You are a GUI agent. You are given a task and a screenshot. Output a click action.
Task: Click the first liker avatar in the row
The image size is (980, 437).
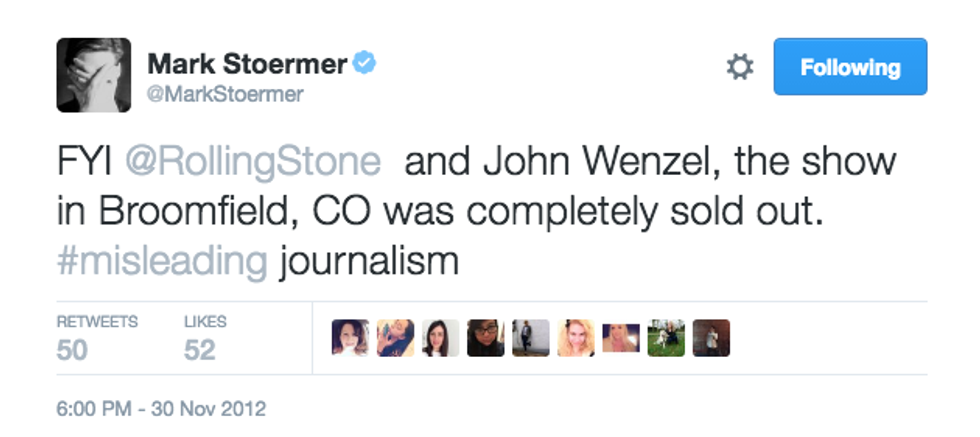coord(350,338)
